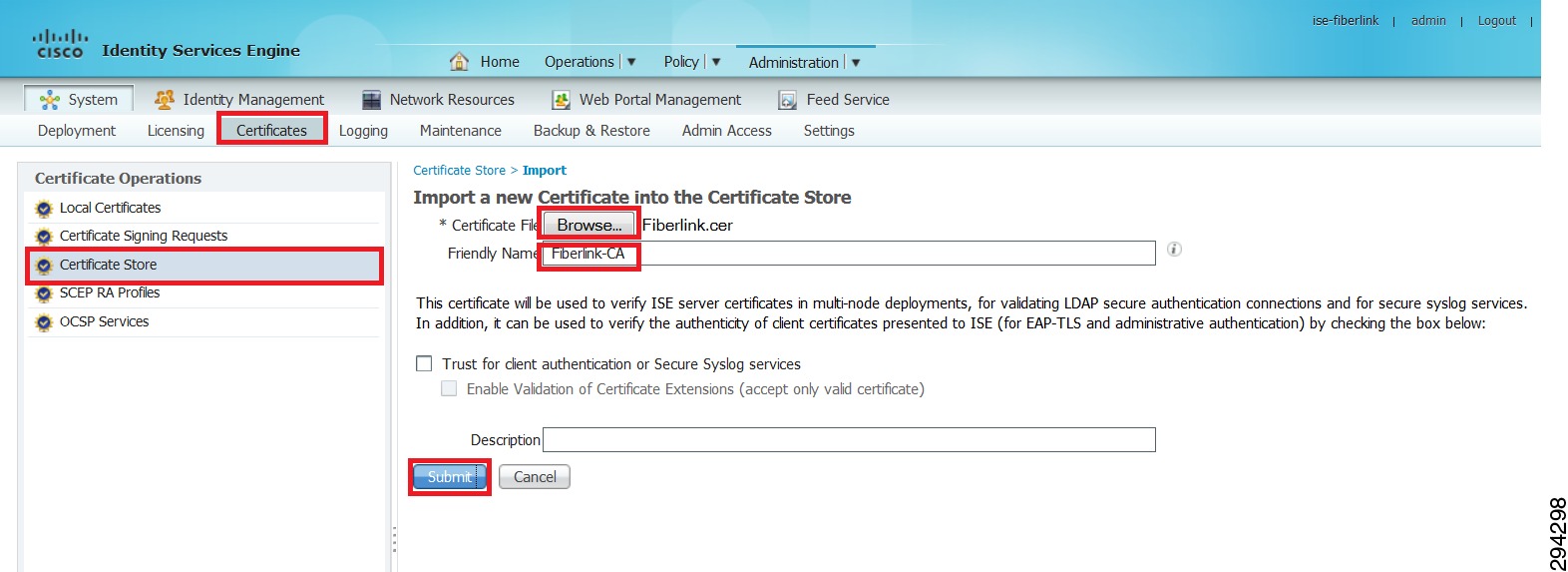Click the Cisco logo
This screenshot has width=1568, height=572.
coord(61,44)
